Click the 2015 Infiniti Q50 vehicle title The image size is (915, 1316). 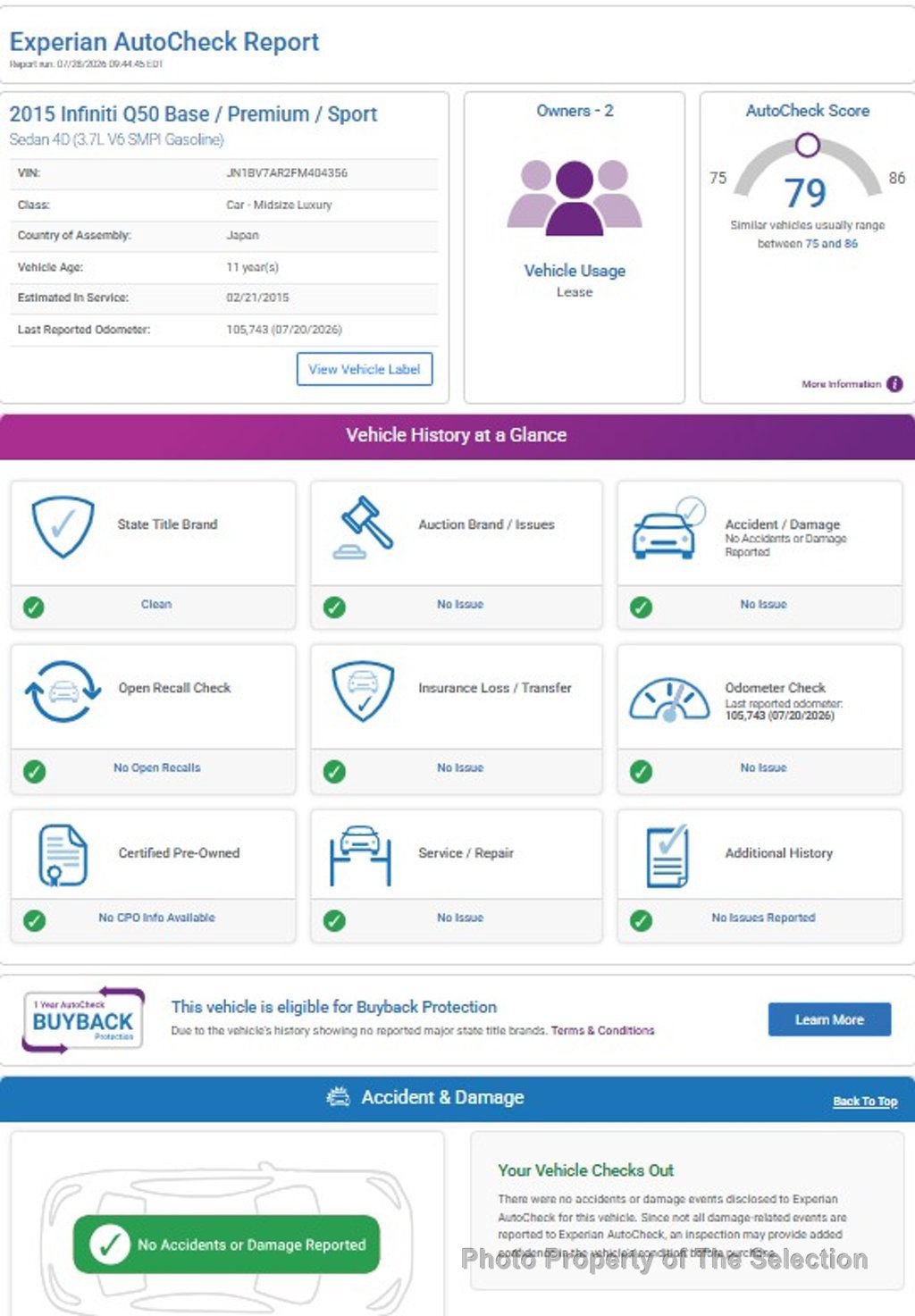(x=193, y=114)
